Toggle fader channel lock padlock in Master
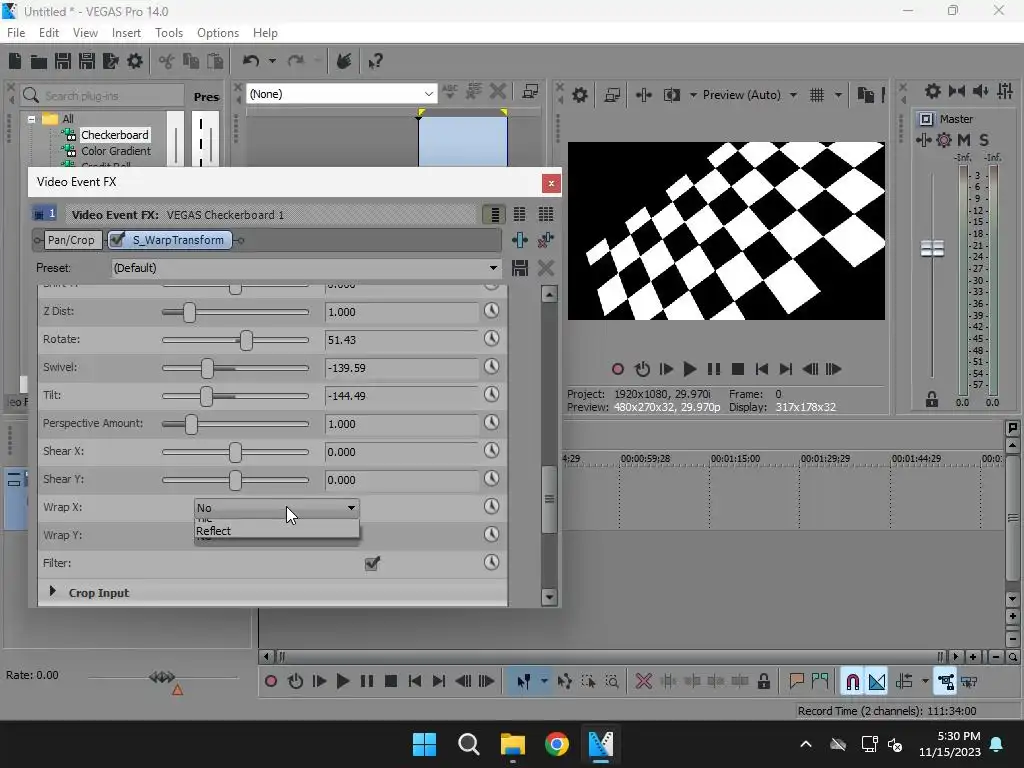This screenshot has width=1024, height=768. (932, 400)
